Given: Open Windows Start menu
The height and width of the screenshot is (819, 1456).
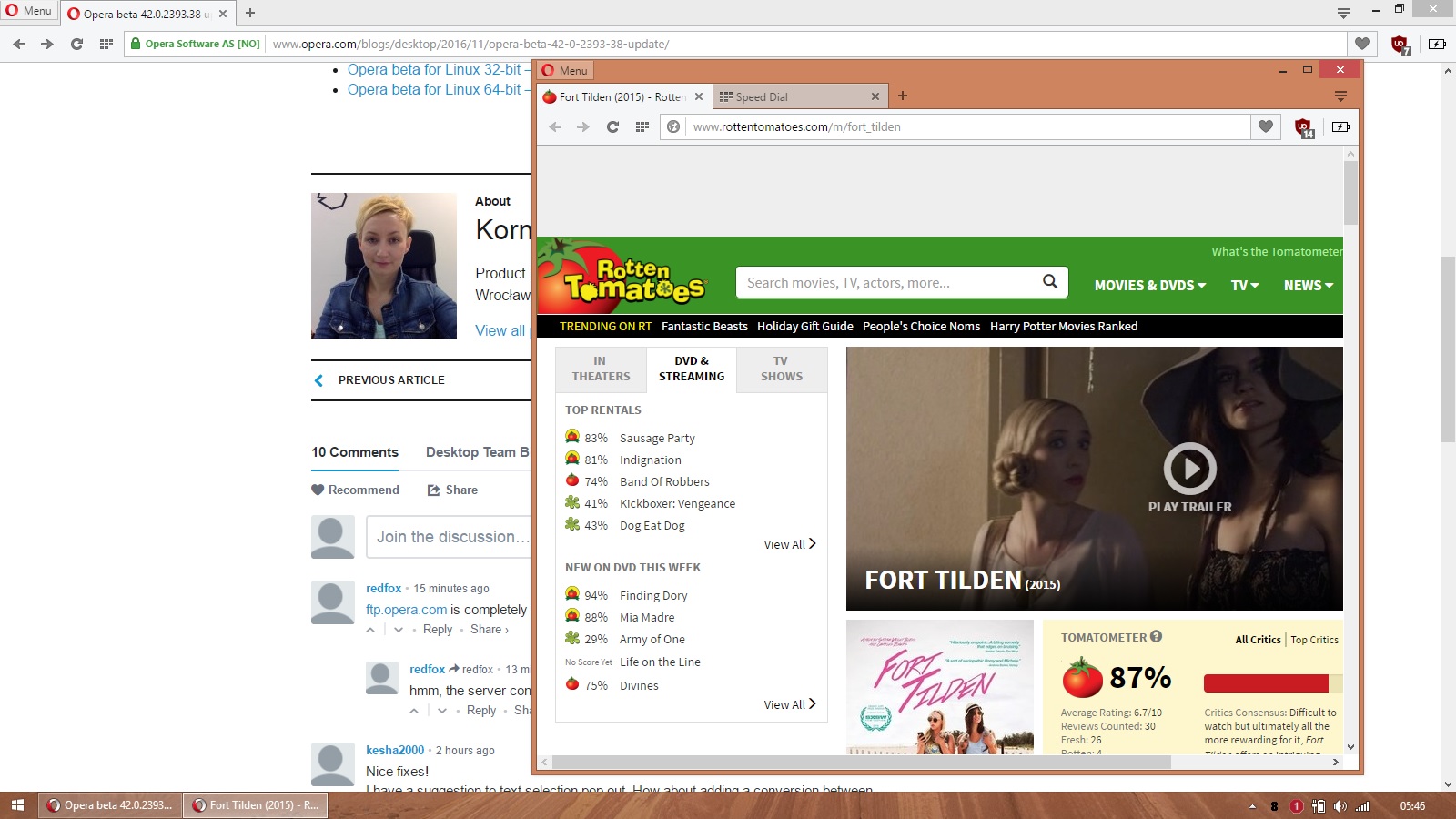Looking at the screenshot, I should pyautogui.click(x=17, y=805).
